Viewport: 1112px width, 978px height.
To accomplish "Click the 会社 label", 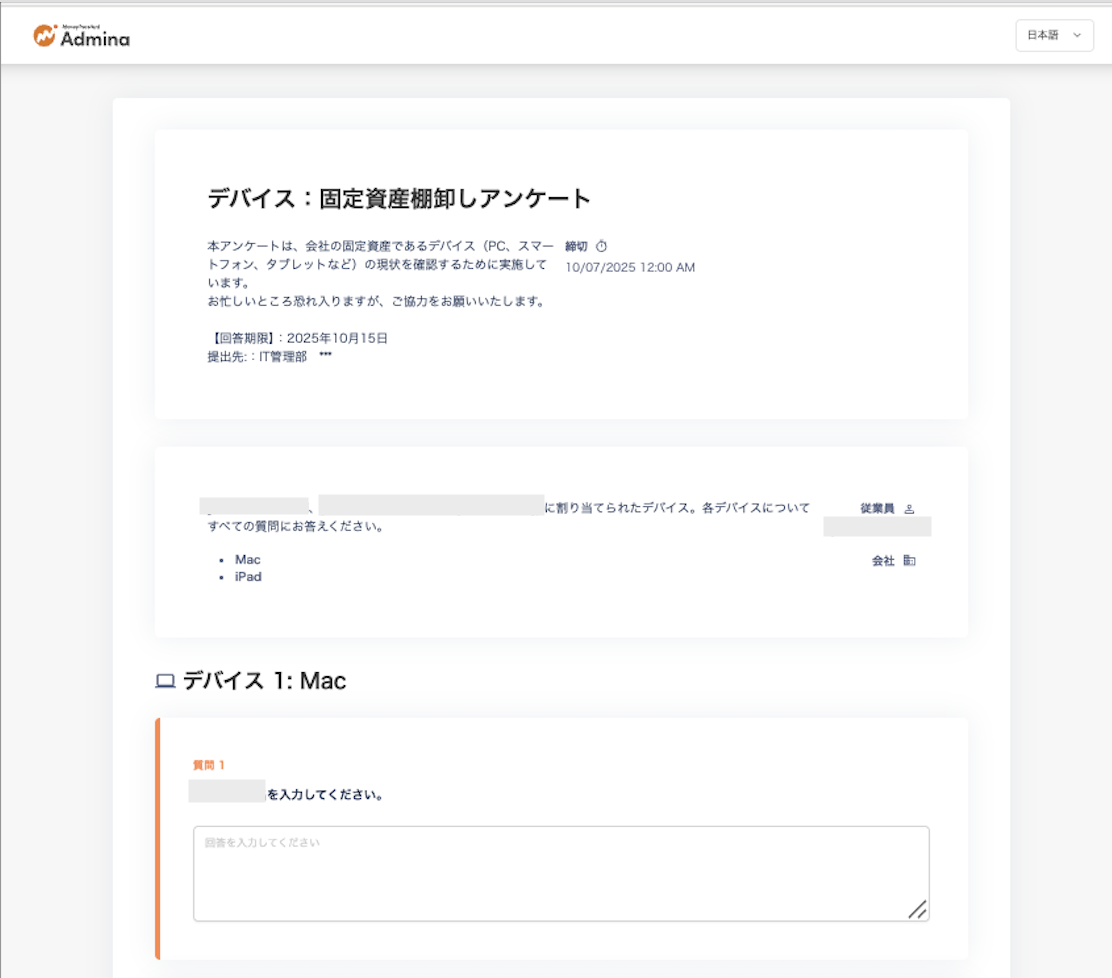I will tap(883, 561).
